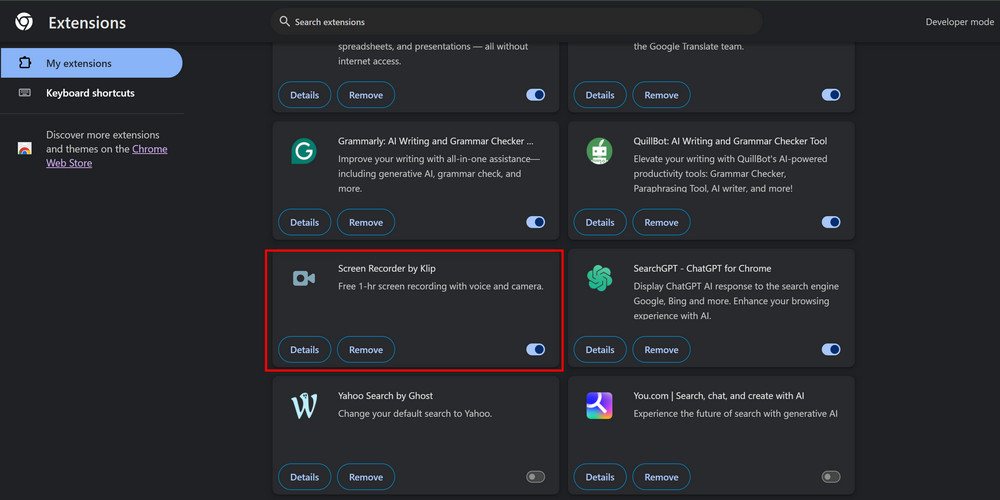
Task: Click the You.com colorful icon
Action: [599, 406]
